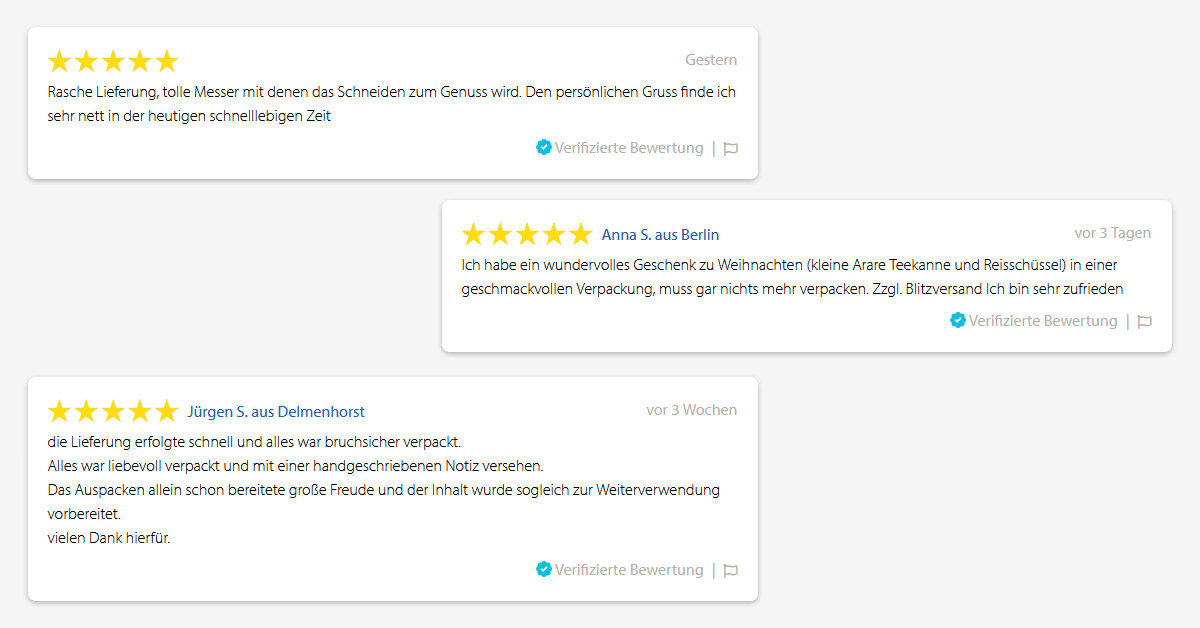This screenshot has width=1200, height=628.
Task: Click Anna's review text about the Weihnachten gift
Action: (x=792, y=277)
